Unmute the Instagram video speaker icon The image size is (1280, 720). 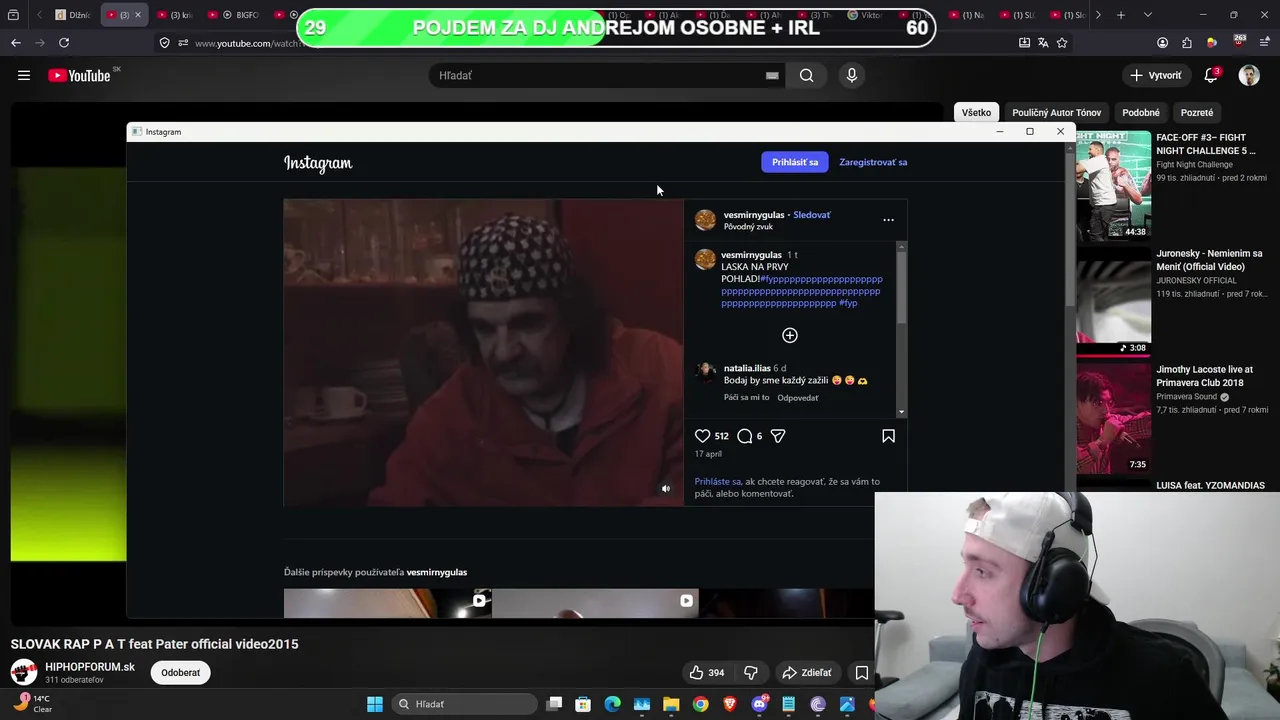[x=666, y=489]
